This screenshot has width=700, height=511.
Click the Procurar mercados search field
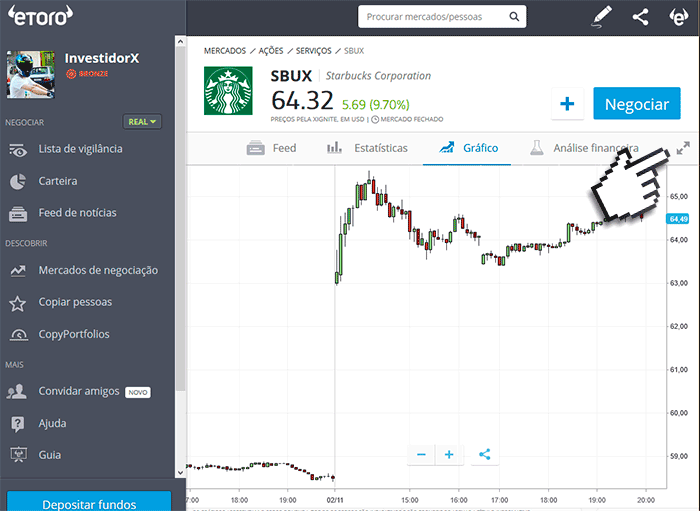441,17
